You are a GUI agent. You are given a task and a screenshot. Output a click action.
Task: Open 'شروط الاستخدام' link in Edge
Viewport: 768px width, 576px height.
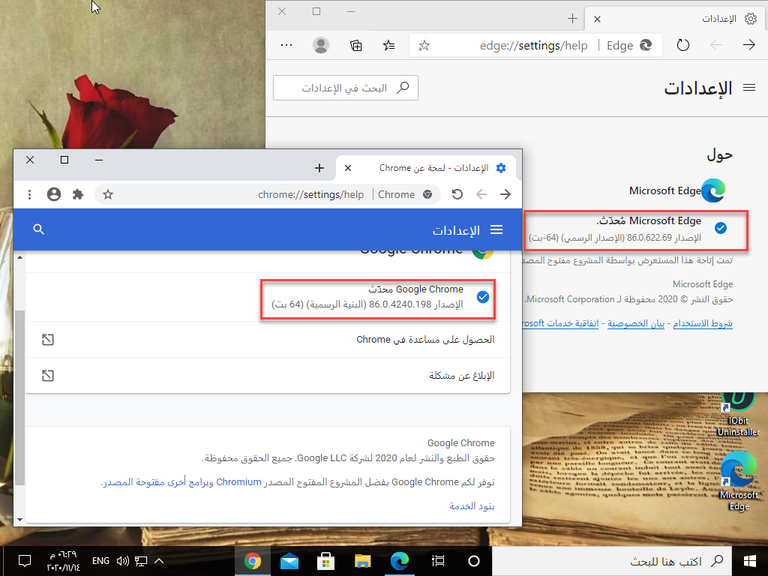(x=702, y=324)
